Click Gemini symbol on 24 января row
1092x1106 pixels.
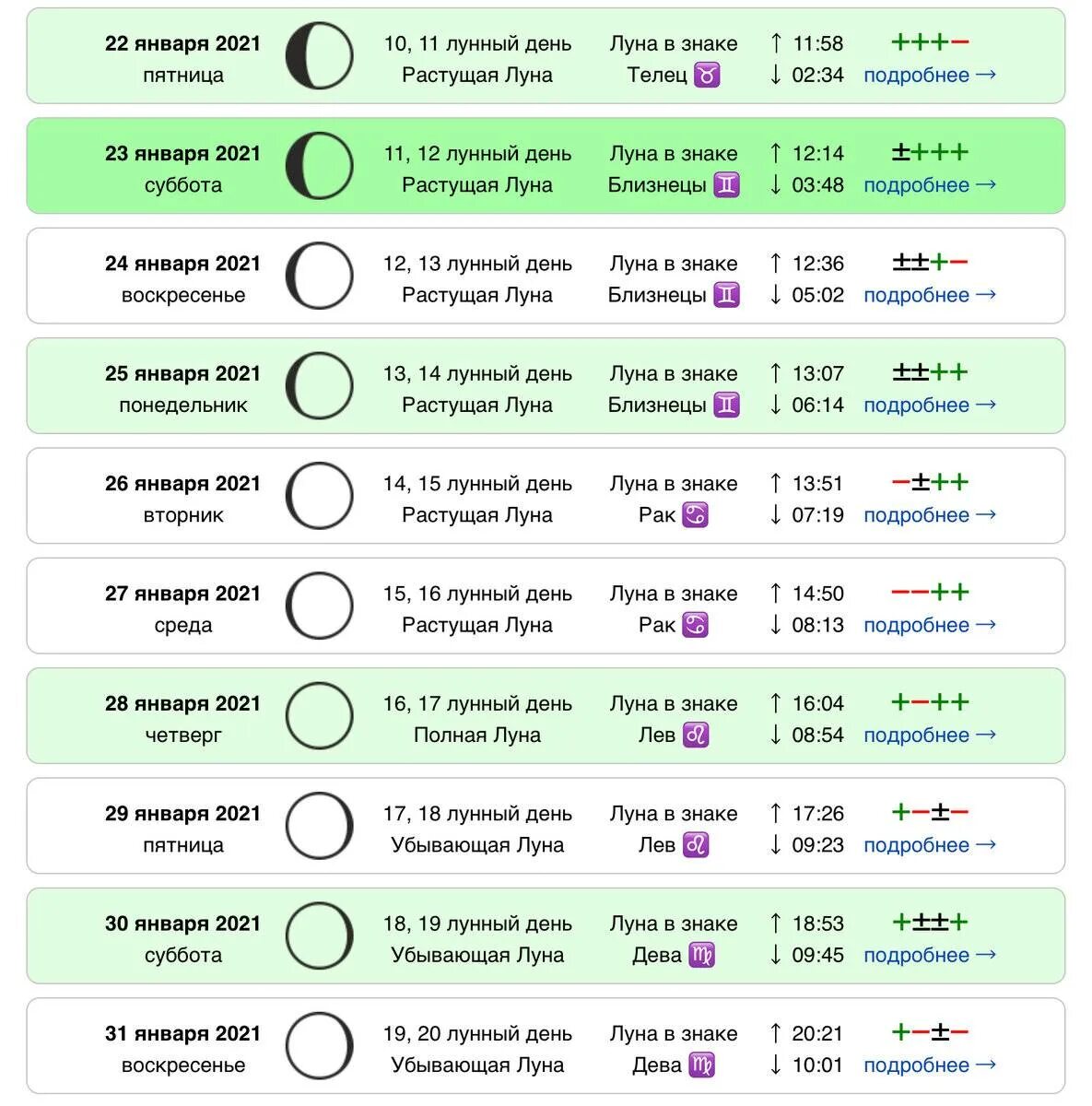[x=727, y=295]
